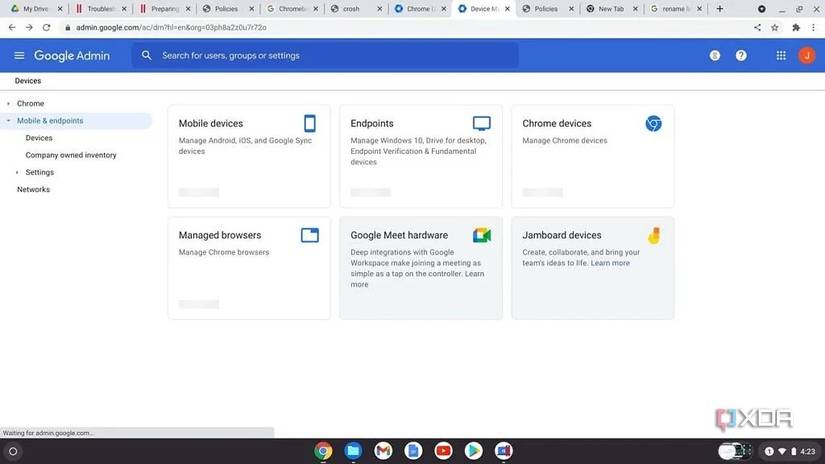Share this page from address bar

pyautogui.click(x=757, y=27)
